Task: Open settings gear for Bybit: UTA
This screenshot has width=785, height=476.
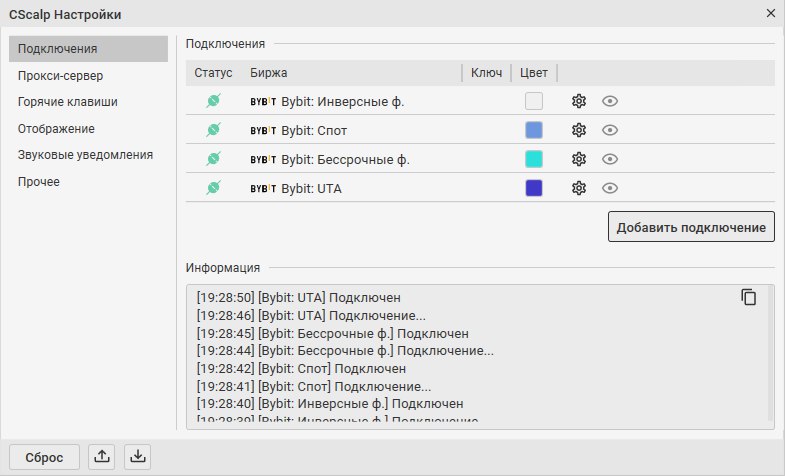Action: (579, 188)
